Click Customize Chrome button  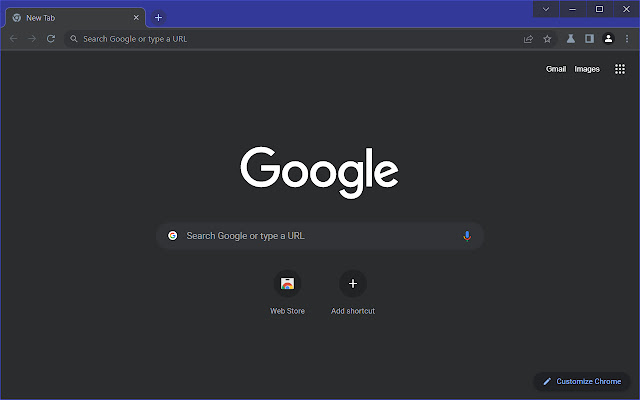click(x=582, y=381)
